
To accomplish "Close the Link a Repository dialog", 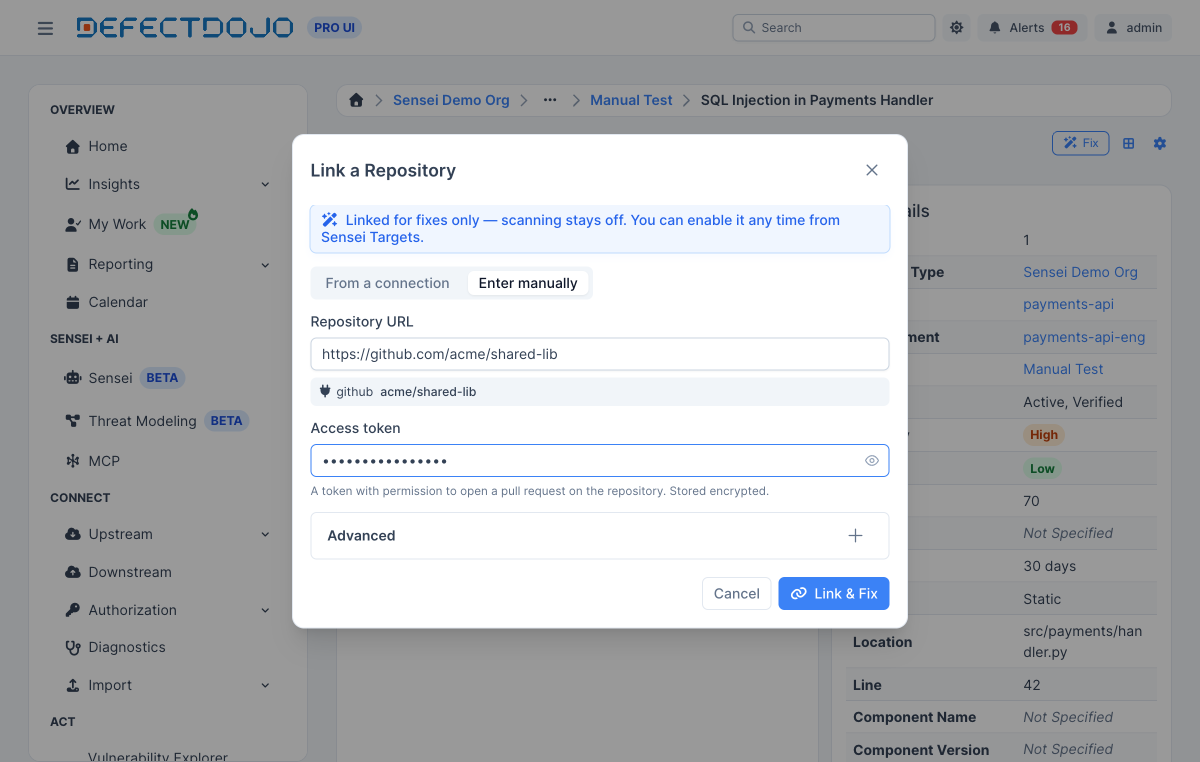I will click(x=872, y=170).
